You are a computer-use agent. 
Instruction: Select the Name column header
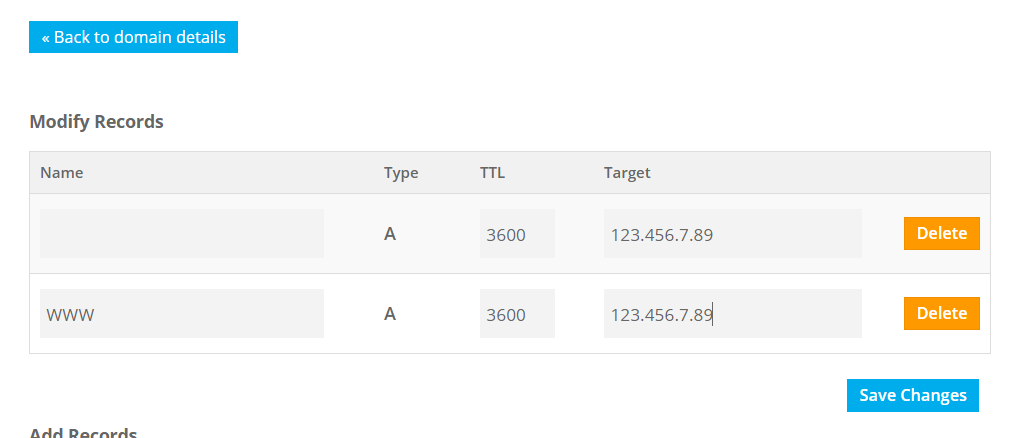coord(61,173)
